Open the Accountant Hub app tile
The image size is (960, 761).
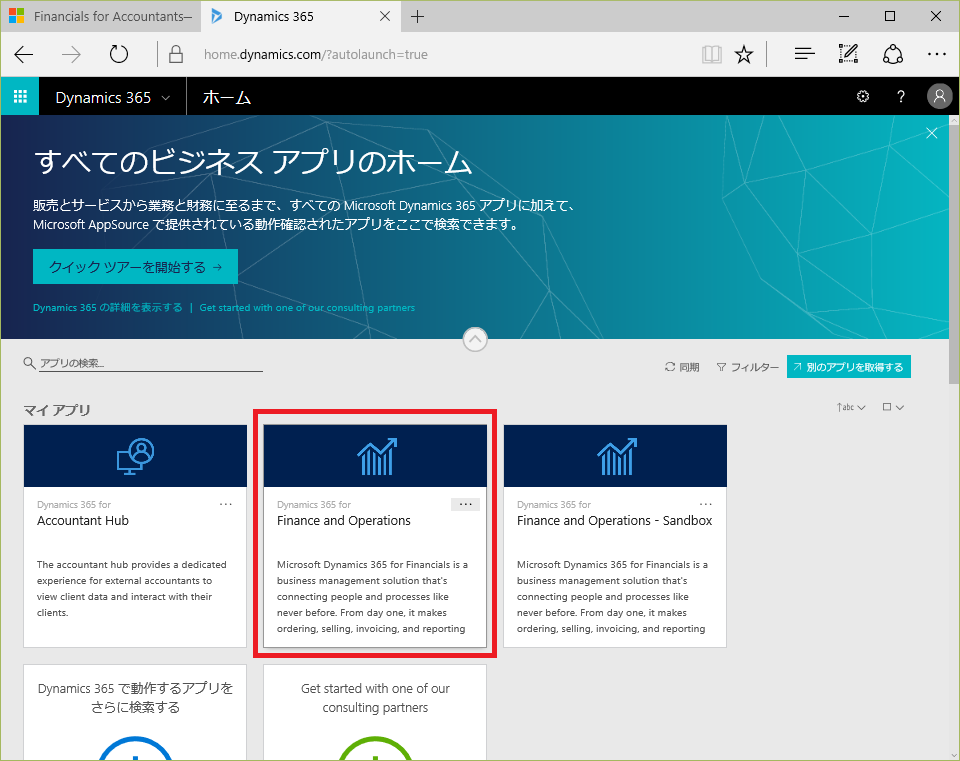point(135,536)
